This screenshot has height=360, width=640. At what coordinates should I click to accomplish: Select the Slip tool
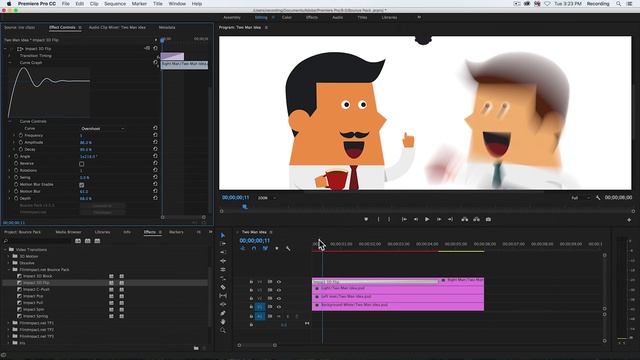[222, 296]
